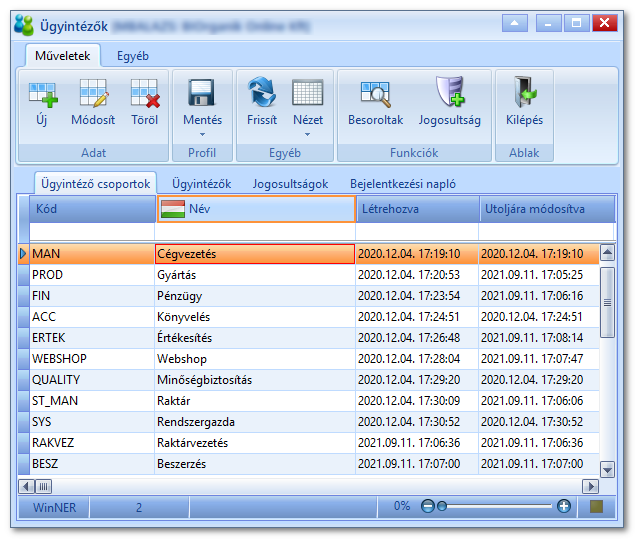
Task: Click the Új new record icon
Action: (x=43, y=94)
